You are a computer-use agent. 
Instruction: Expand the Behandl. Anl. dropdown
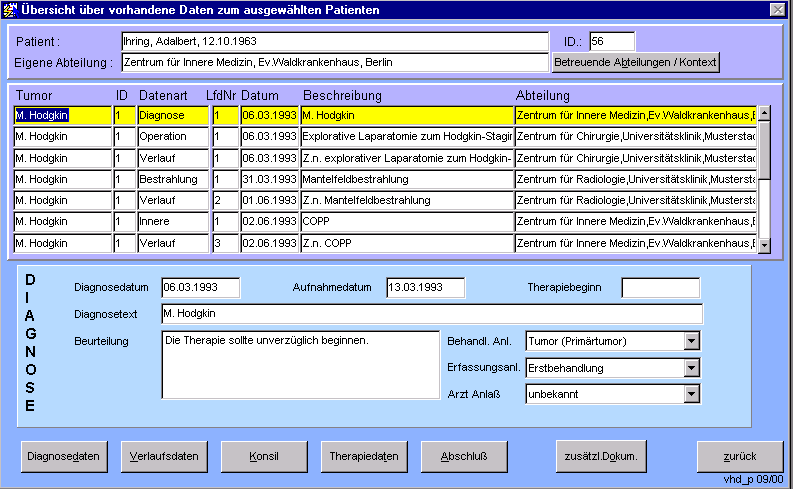[691, 342]
